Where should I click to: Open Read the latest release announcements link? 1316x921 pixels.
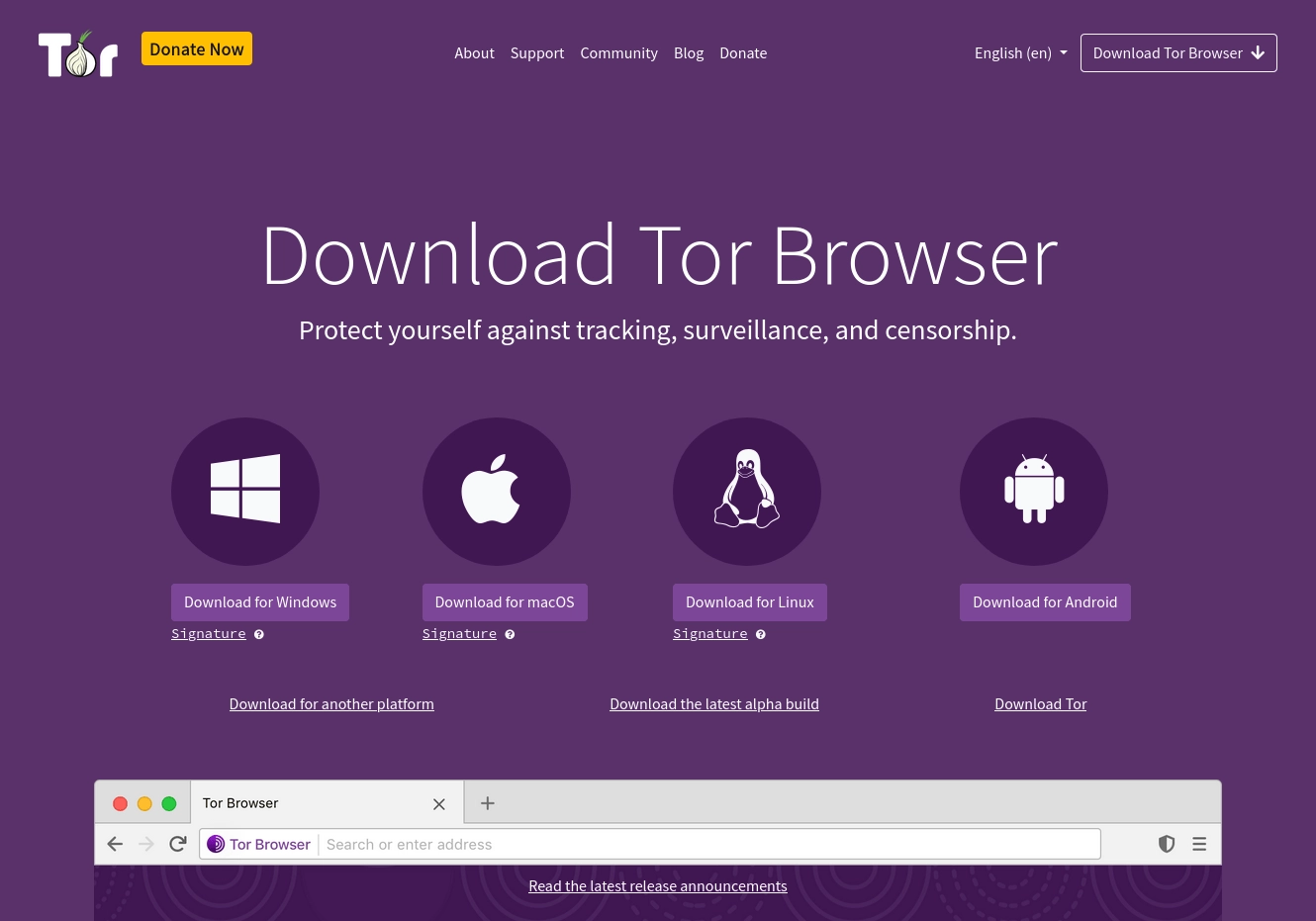coord(658,886)
